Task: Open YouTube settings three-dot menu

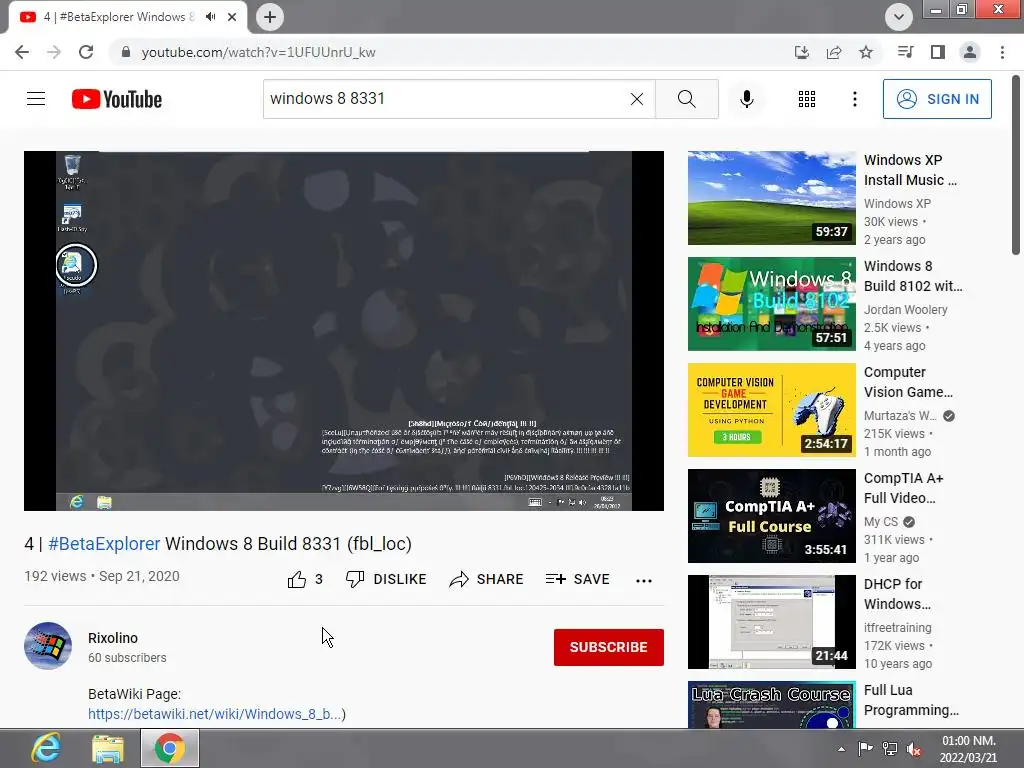Action: 854,99
